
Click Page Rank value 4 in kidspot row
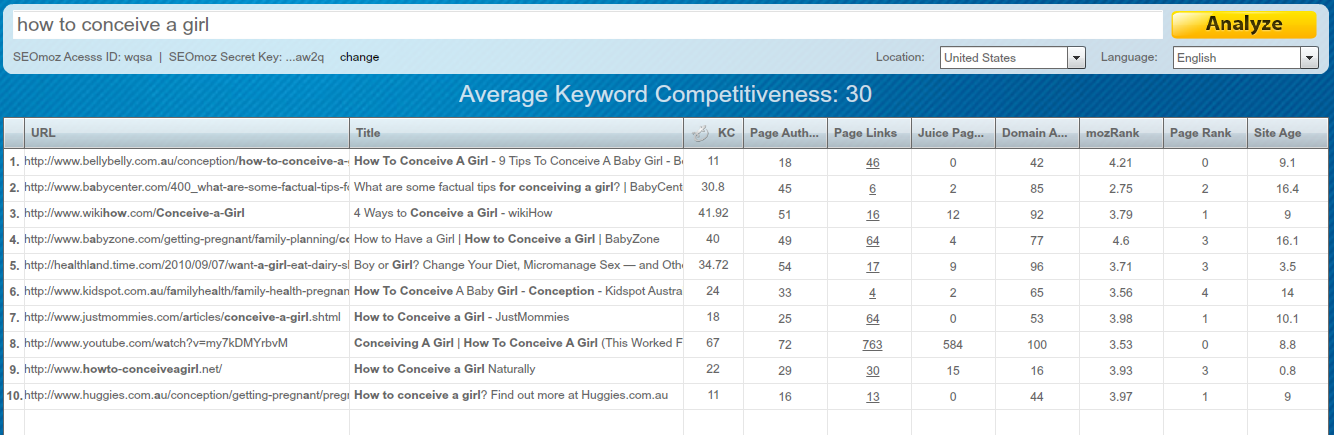[1205, 292]
